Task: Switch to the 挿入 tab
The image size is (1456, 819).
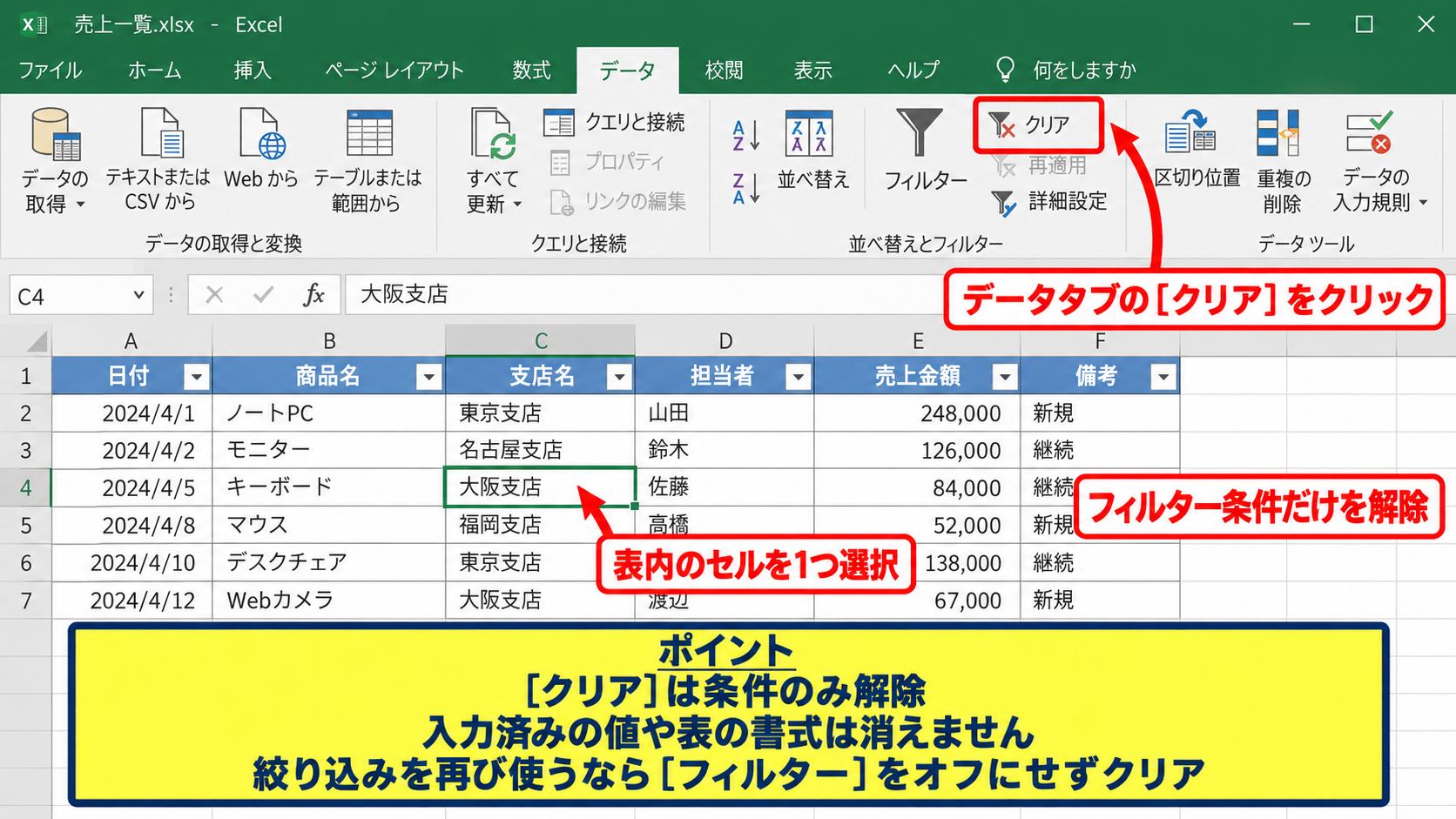Action: pos(253,70)
